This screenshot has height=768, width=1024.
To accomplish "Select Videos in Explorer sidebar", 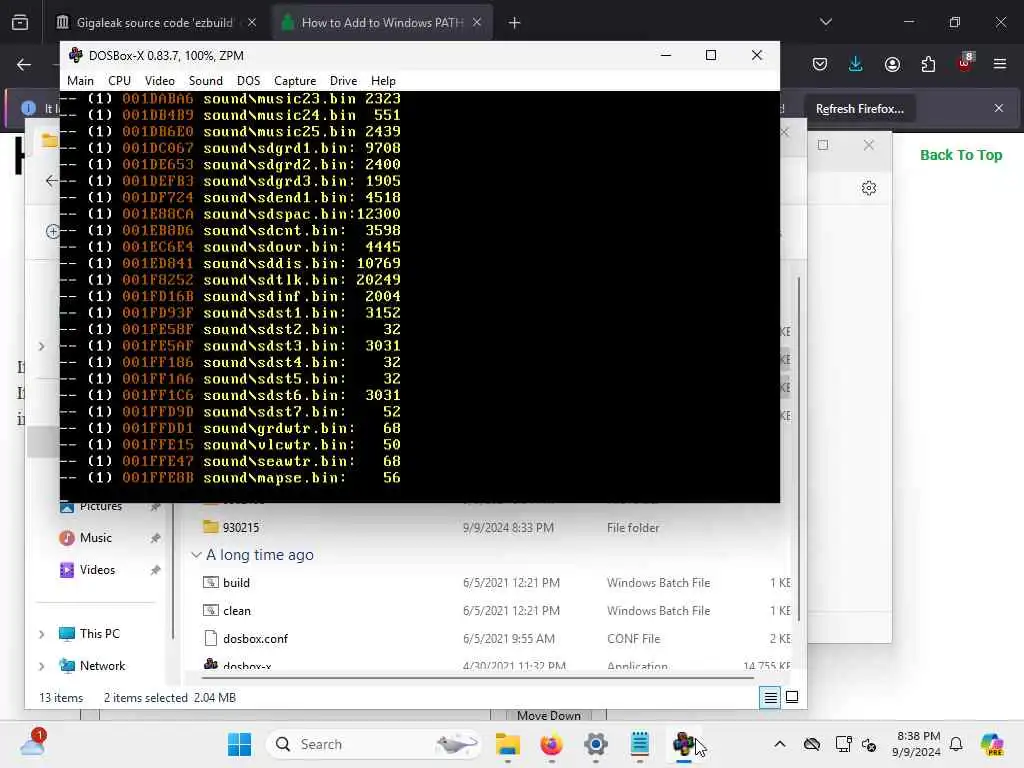I will tap(97, 570).
